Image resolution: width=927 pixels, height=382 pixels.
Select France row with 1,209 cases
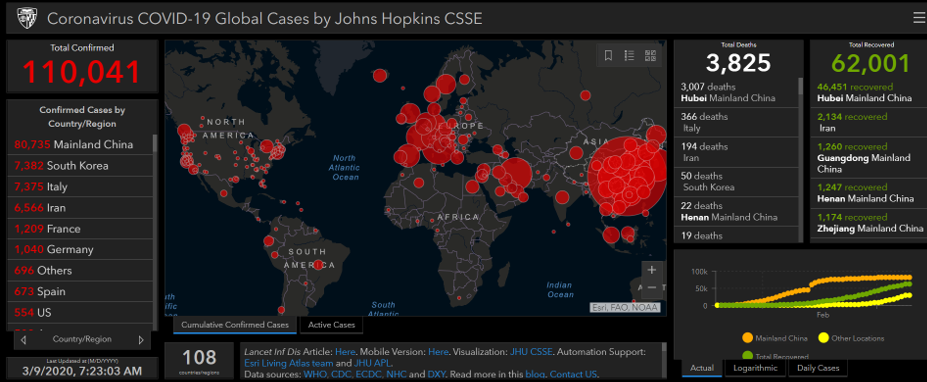(80, 229)
